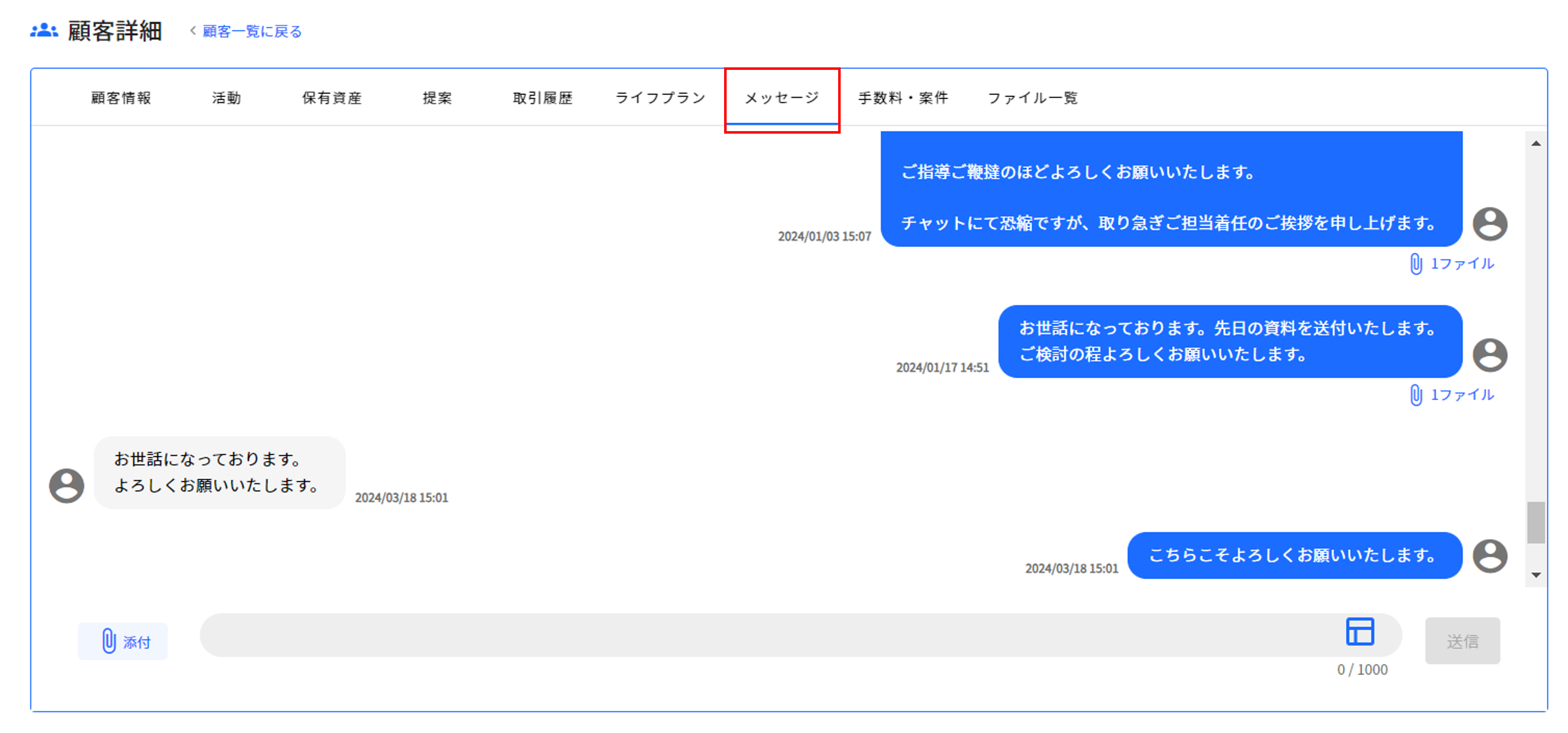Viewport: 1568px width, 733px height.
Task: Click avatar next to こちらこそ message
Action: [1490, 556]
